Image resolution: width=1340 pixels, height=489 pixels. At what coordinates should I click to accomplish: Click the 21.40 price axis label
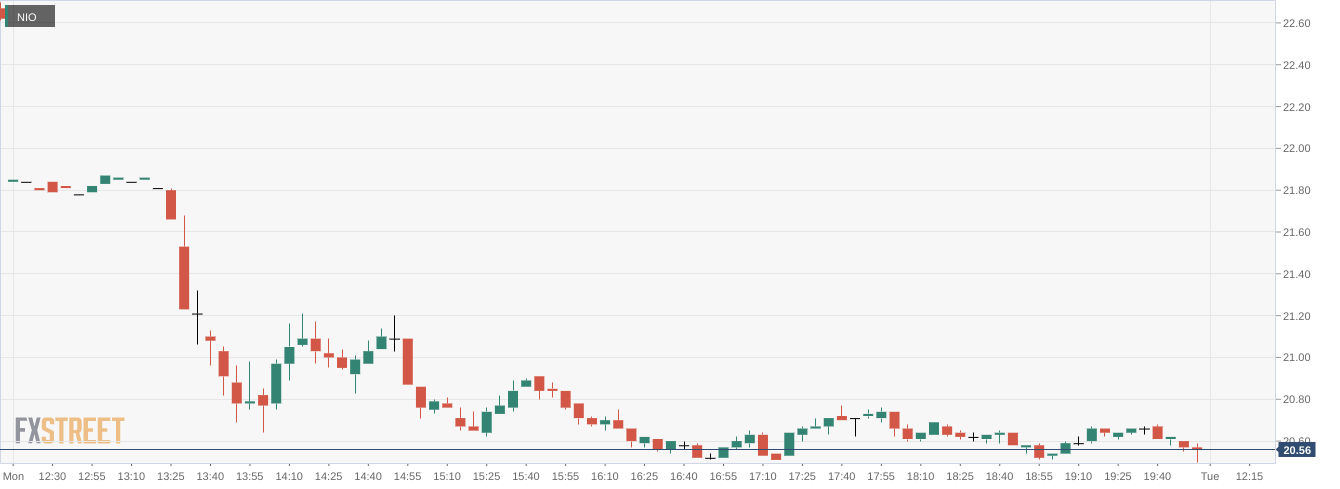(x=1296, y=274)
